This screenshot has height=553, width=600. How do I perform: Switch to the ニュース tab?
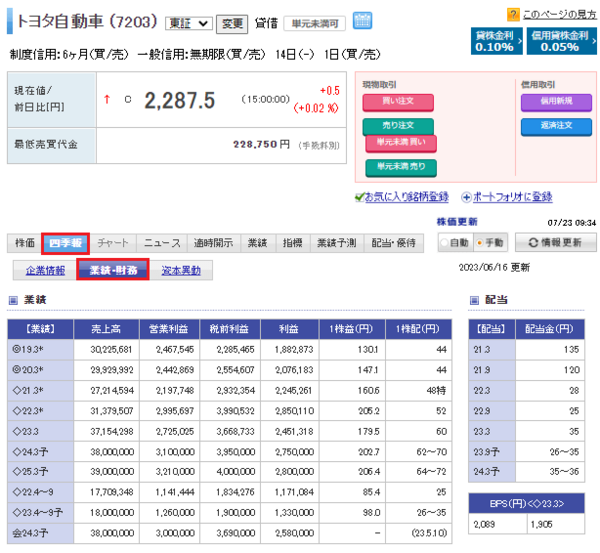tap(162, 243)
